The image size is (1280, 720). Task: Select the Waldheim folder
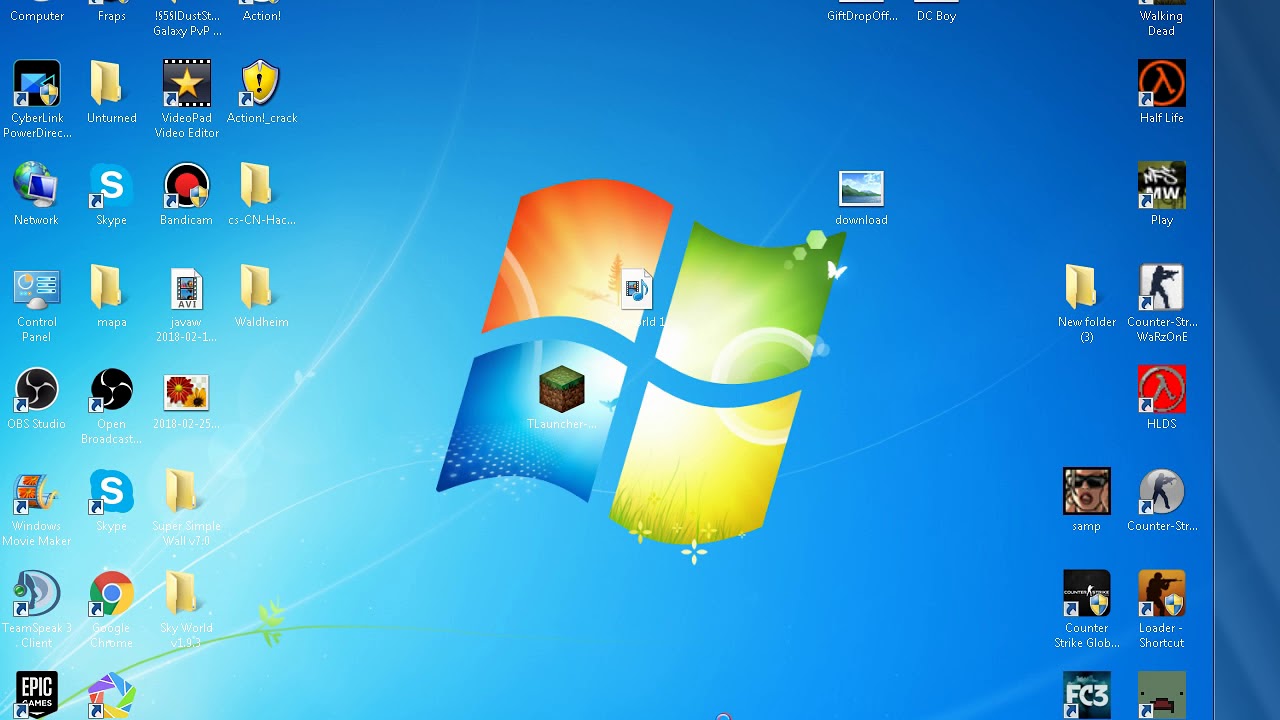pyautogui.click(x=258, y=288)
